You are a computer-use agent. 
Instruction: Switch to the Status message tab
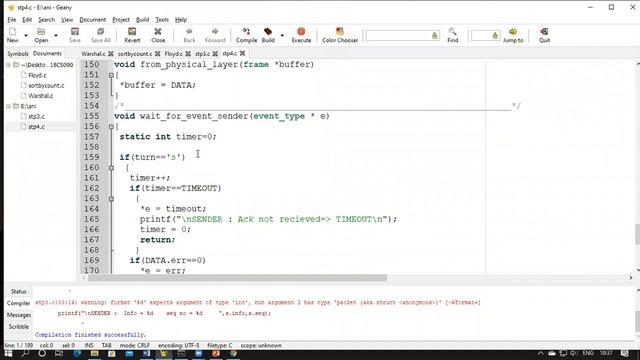pyautogui.click(x=18, y=291)
